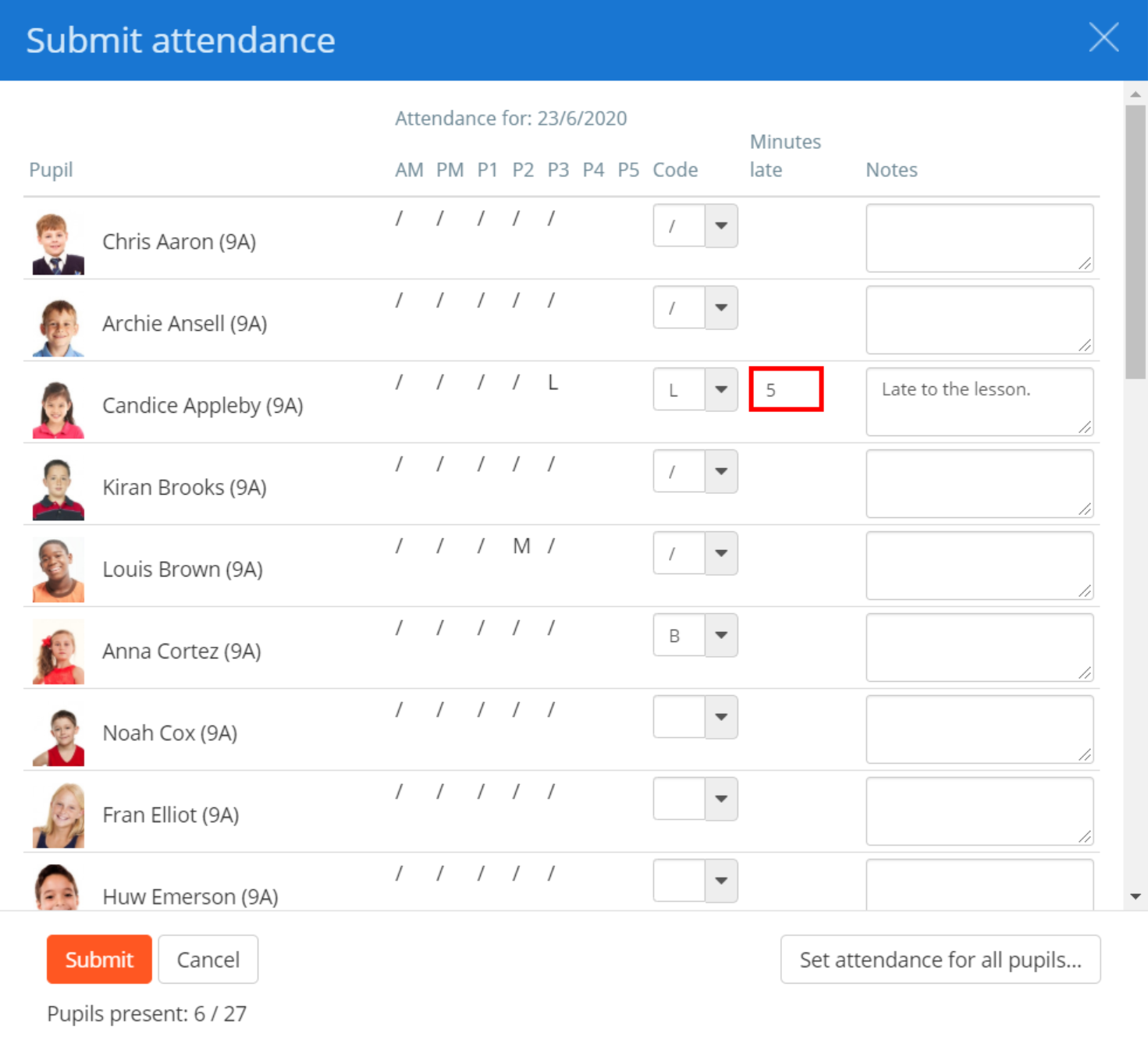Viewport: 1148px width, 1054px height.
Task: Open Anna Cortez's attendance code dropdown
Action: [720, 635]
